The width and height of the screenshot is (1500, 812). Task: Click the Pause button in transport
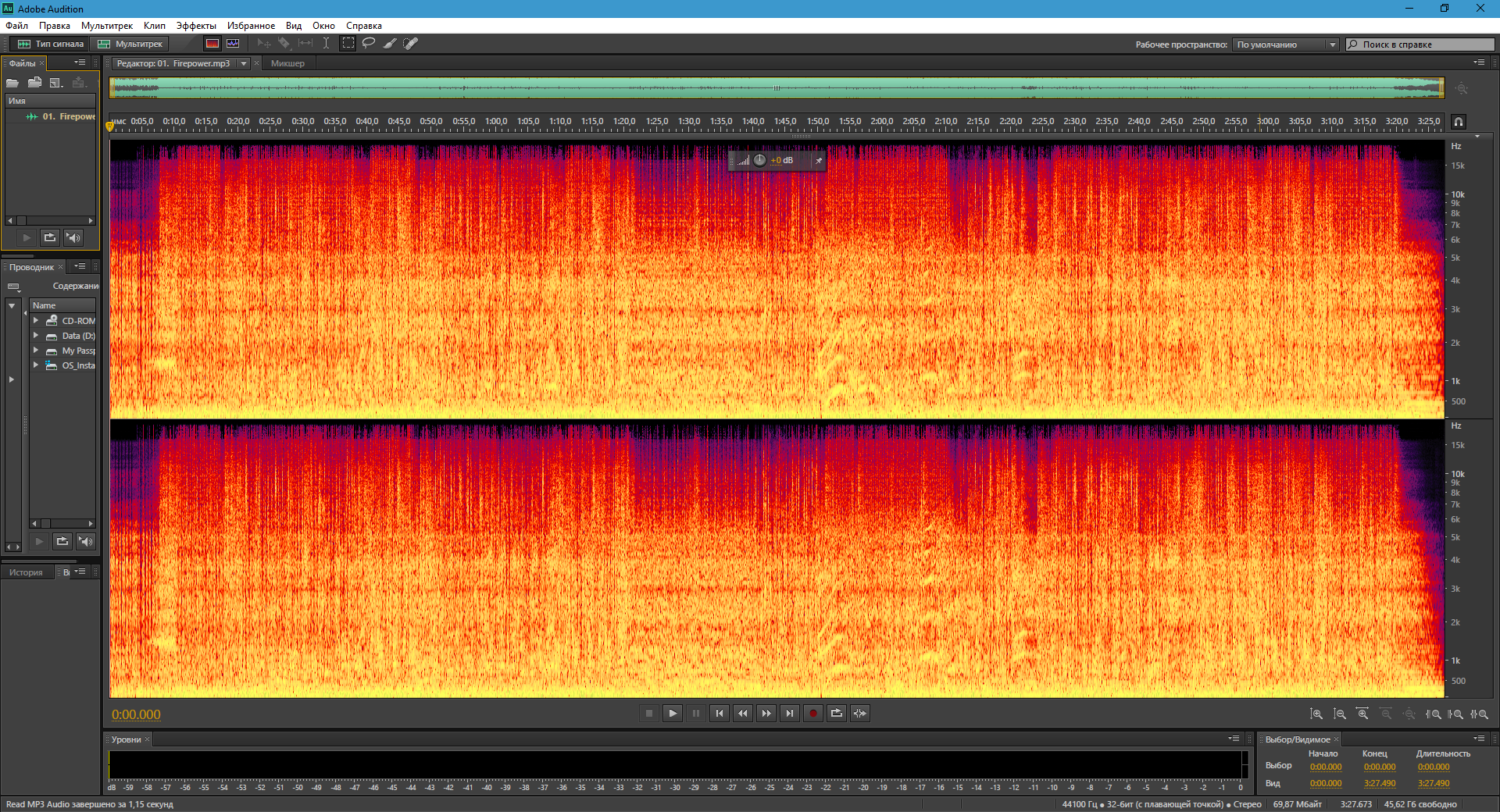[x=696, y=713]
